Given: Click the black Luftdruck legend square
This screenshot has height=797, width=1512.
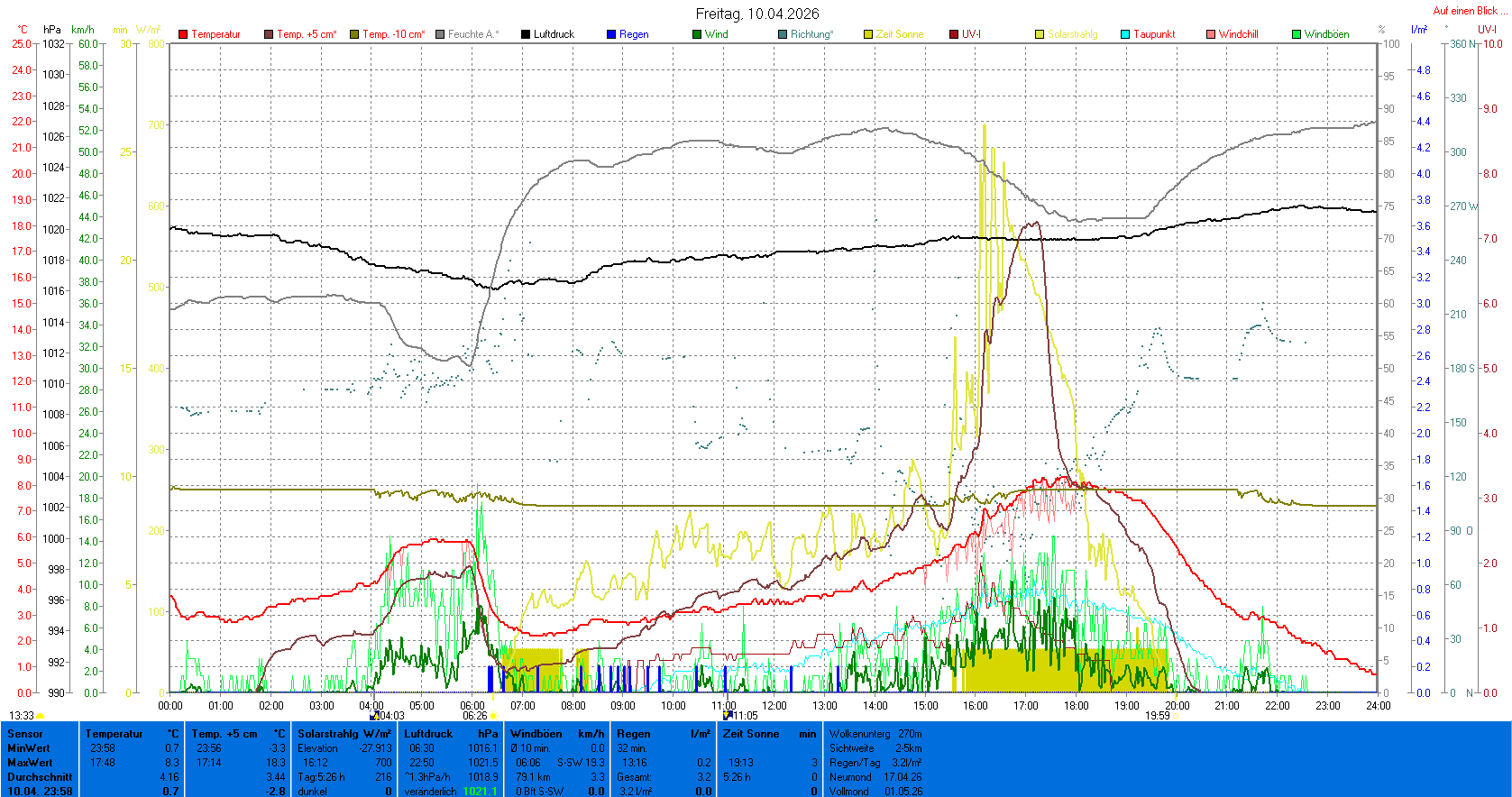Looking at the screenshot, I should click(x=526, y=34).
